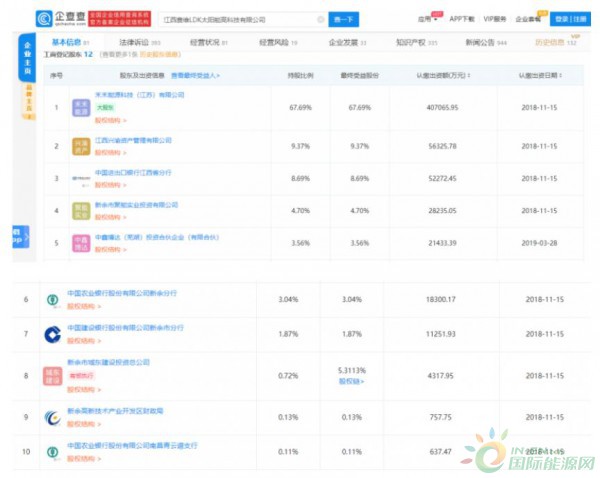The image size is (600, 478).
Task: Click Agricultural Bank logo in row 6
Action: (x=52, y=300)
